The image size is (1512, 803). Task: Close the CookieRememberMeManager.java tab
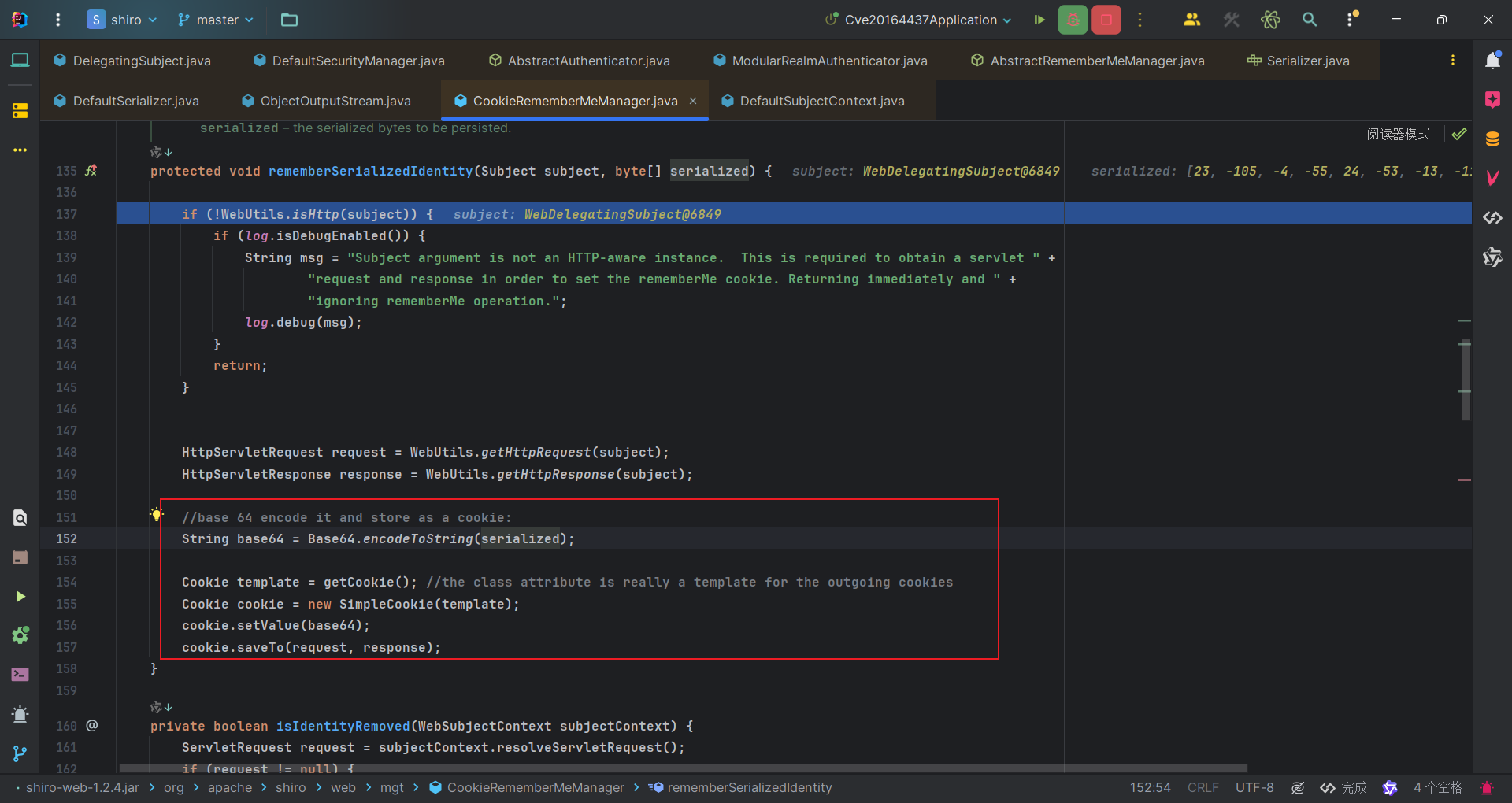point(693,101)
